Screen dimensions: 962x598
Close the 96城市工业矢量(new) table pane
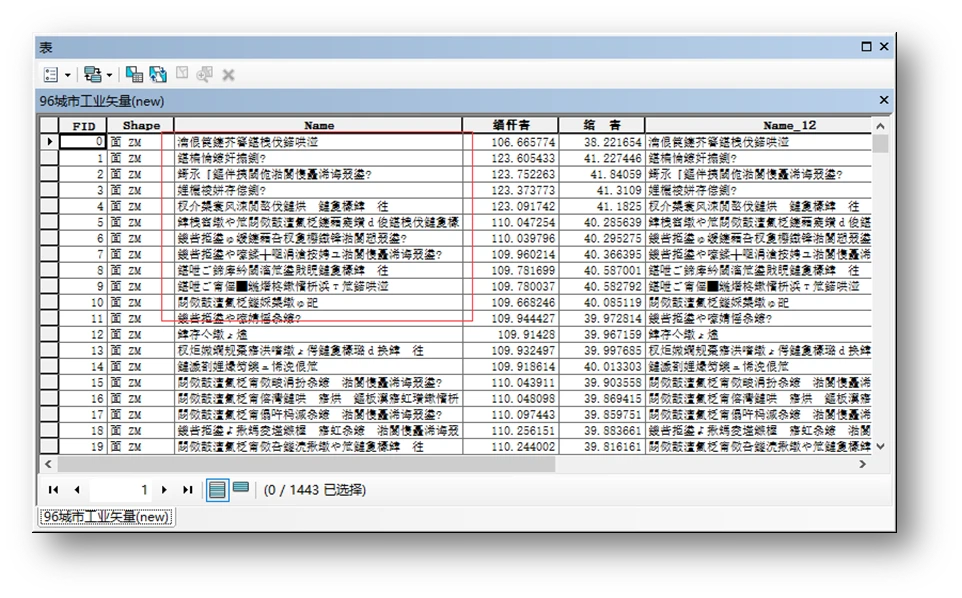tap(883, 100)
